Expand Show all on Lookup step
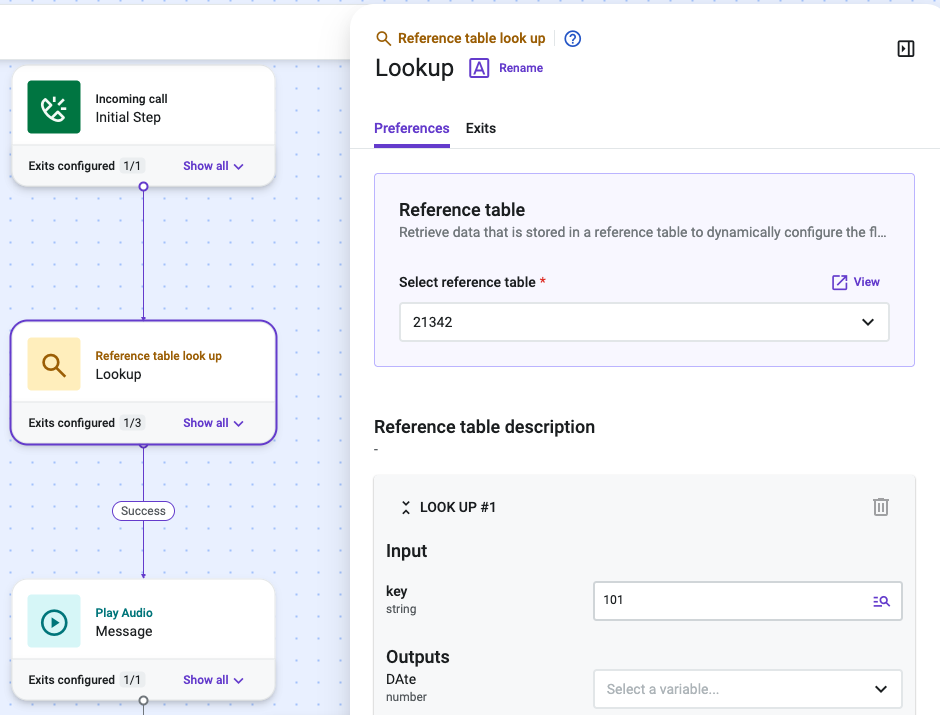The width and height of the screenshot is (940, 715). (x=213, y=423)
